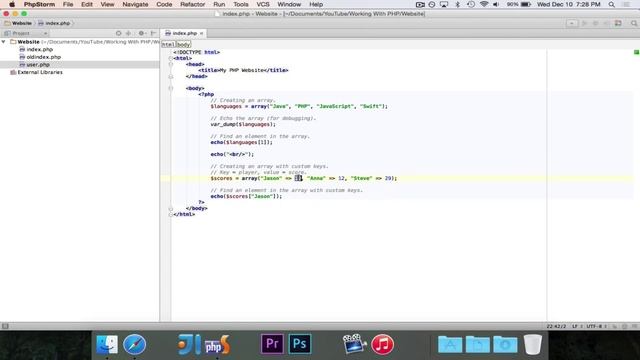The image size is (640, 360).
Task: Select oldindex.php in the project tree
Action: (x=43, y=57)
